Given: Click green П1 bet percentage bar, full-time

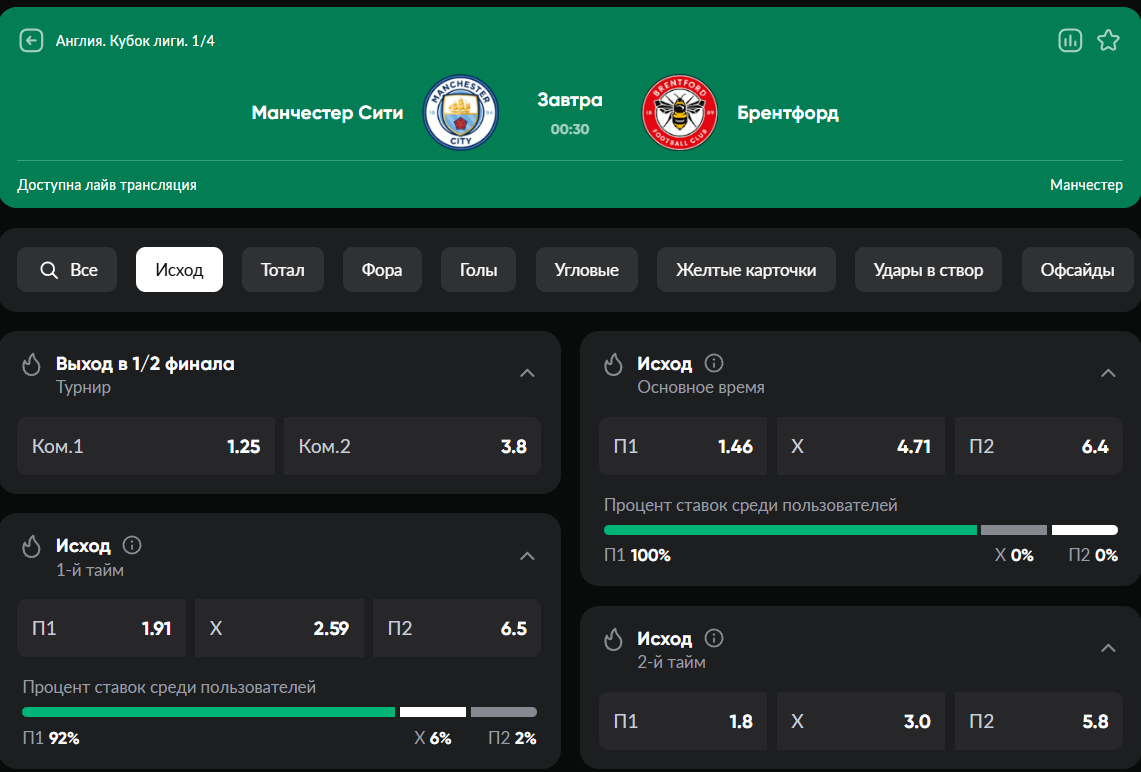Looking at the screenshot, I should point(790,530).
